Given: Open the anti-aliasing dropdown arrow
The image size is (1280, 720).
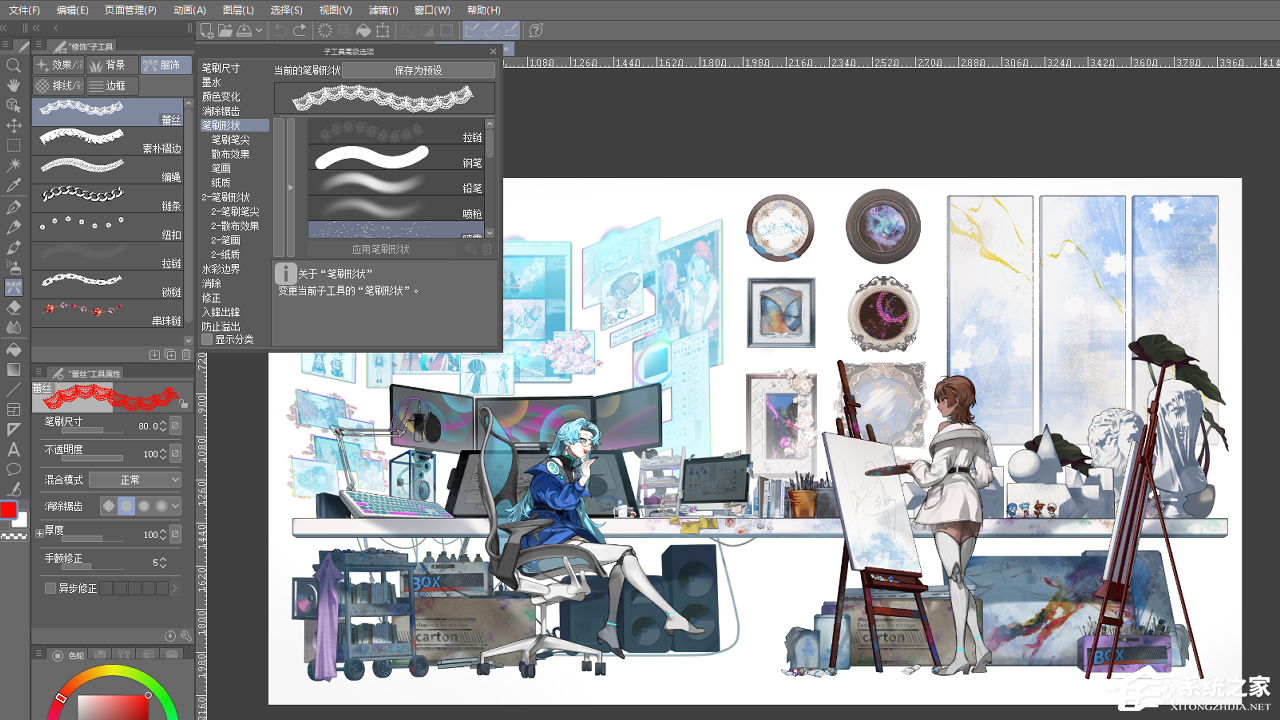Looking at the screenshot, I should [x=174, y=506].
